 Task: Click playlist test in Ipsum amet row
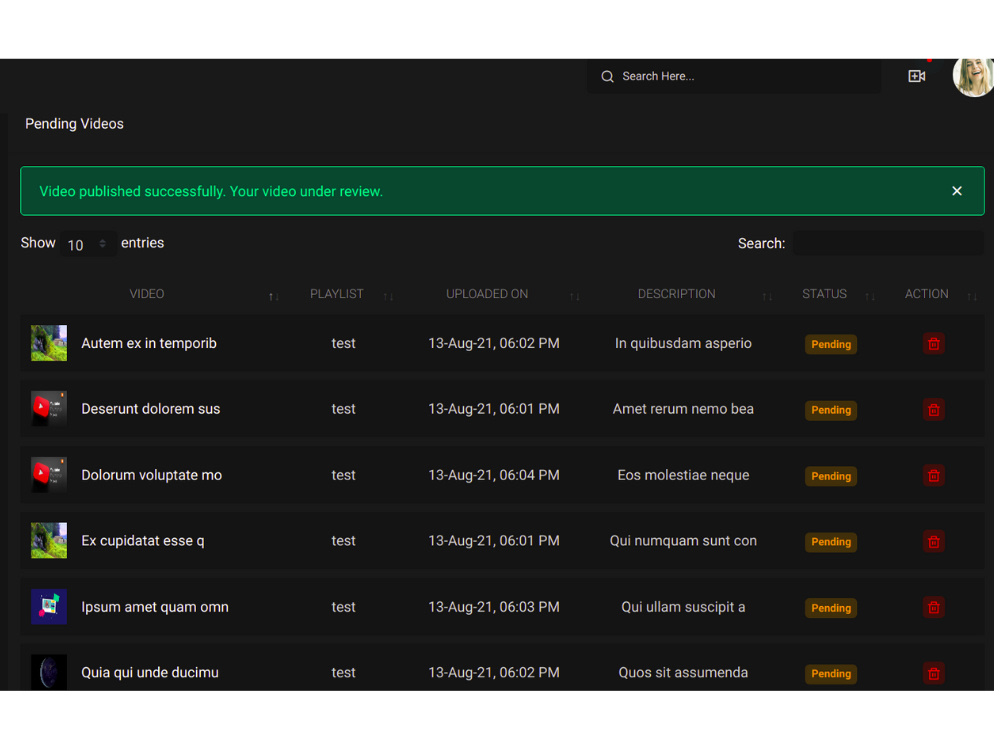click(x=343, y=607)
